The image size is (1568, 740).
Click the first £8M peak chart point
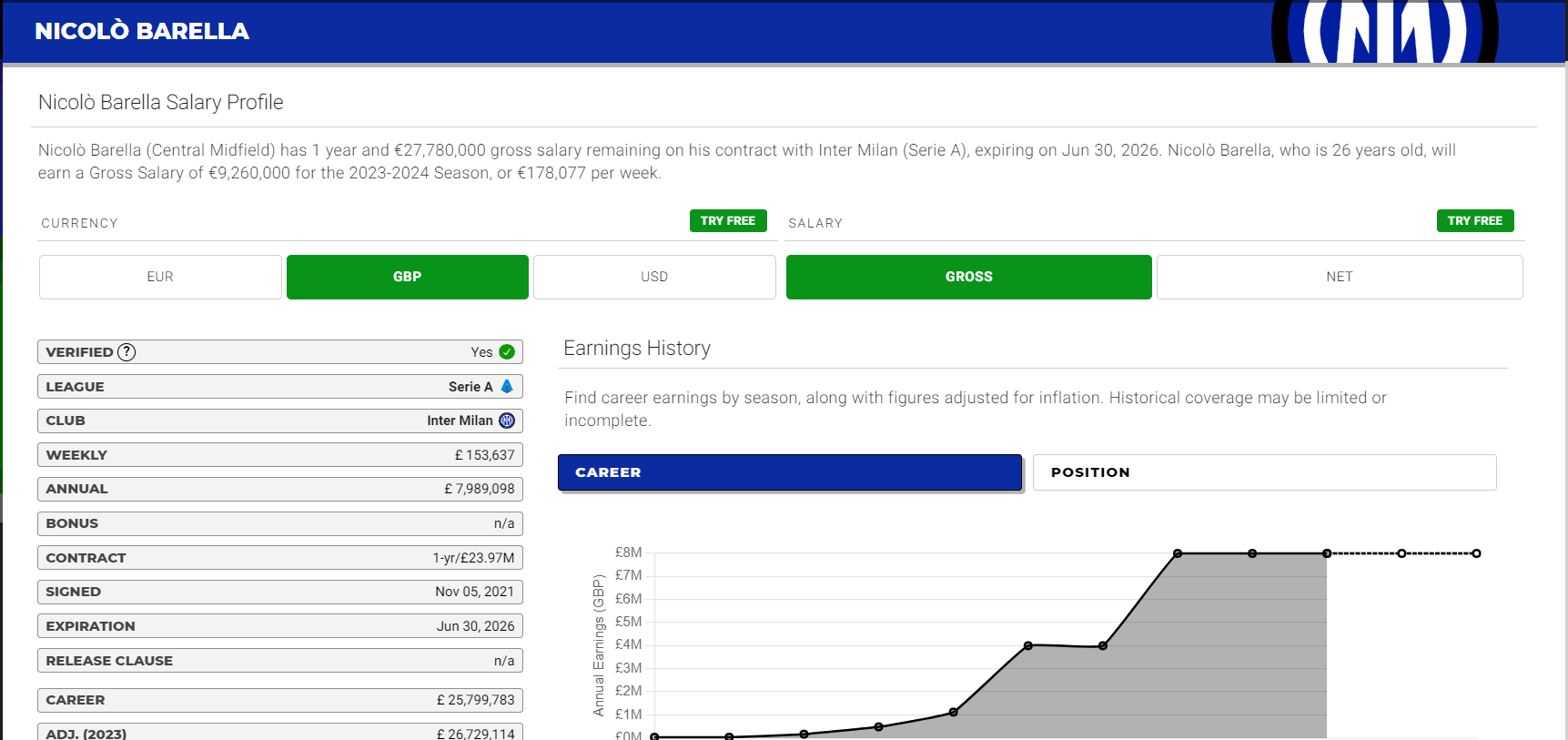pyautogui.click(x=1178, y=553)
